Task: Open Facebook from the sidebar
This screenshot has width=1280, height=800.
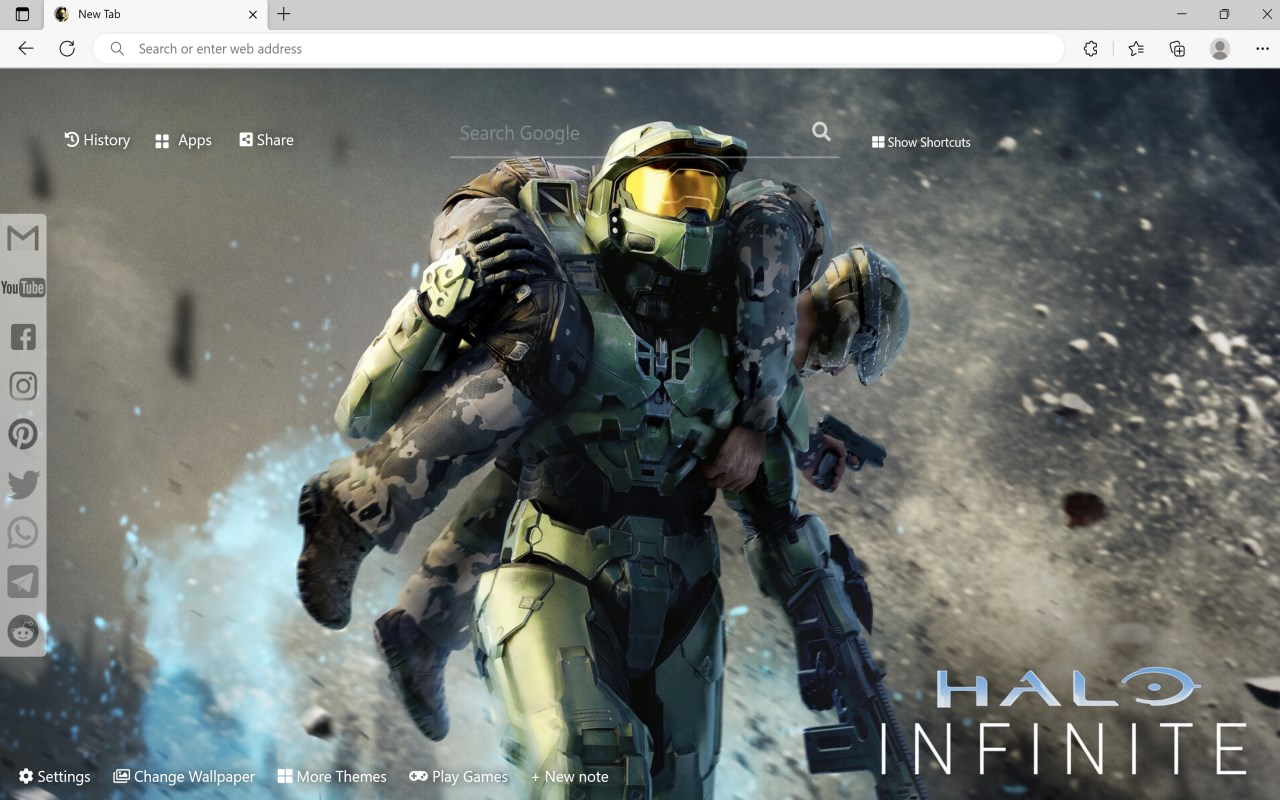Action: pos(23,337)
